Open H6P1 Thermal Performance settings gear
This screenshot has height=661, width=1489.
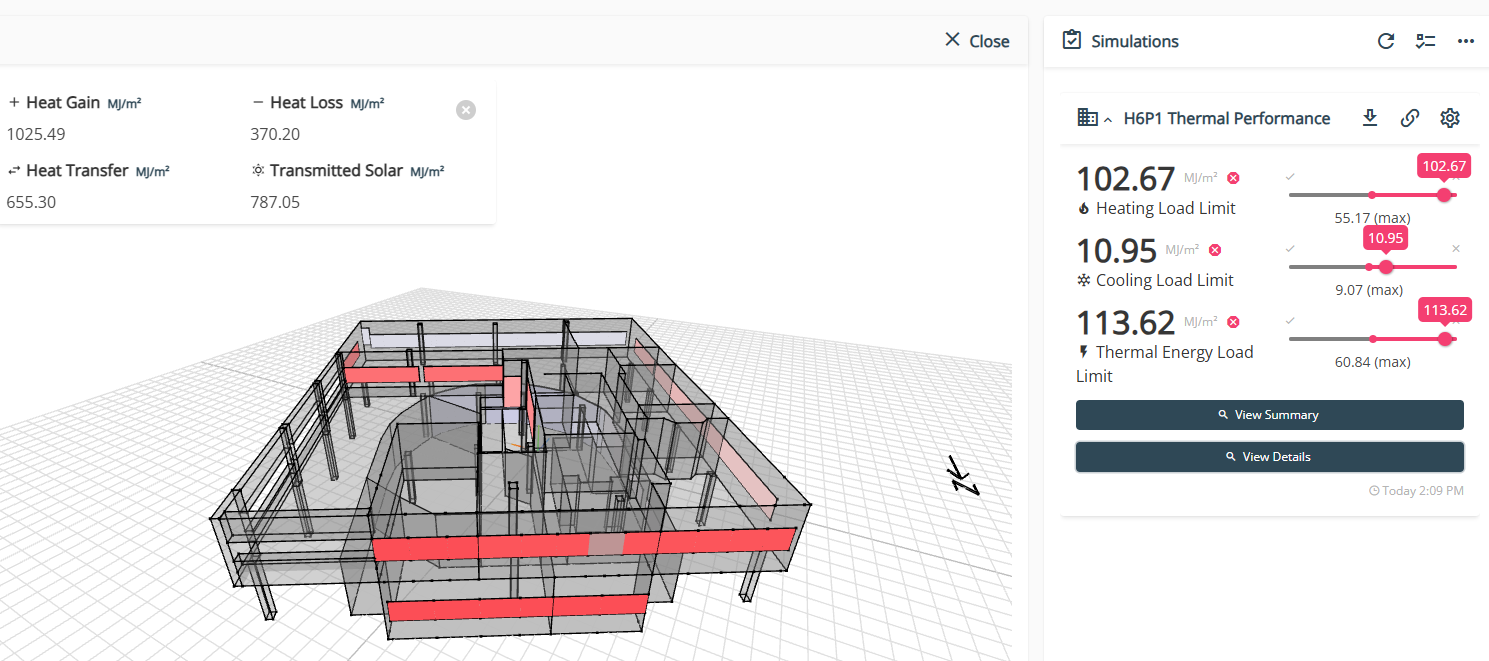(1449, 118)
